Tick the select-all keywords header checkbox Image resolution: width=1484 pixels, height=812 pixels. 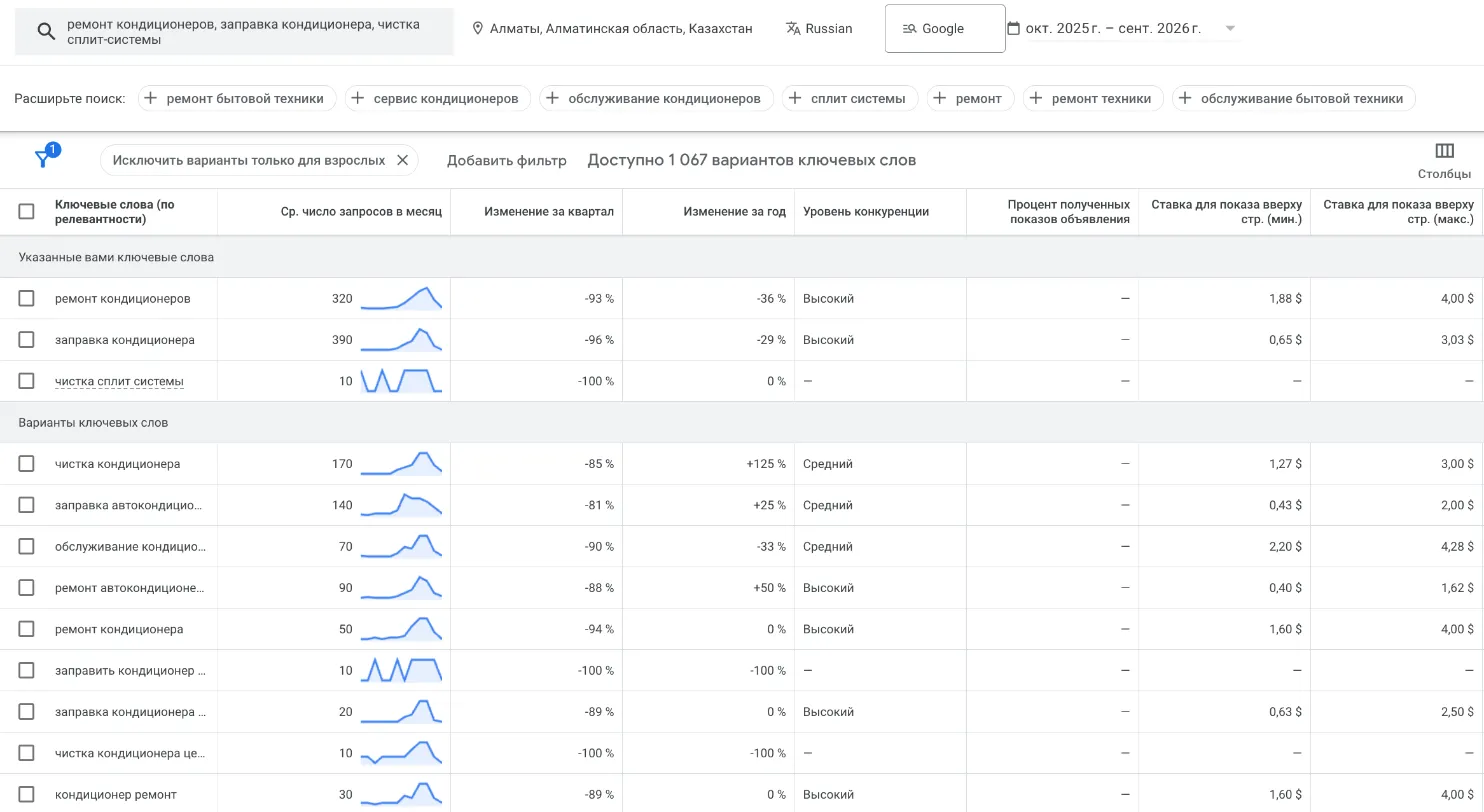(x=27, y=211)
